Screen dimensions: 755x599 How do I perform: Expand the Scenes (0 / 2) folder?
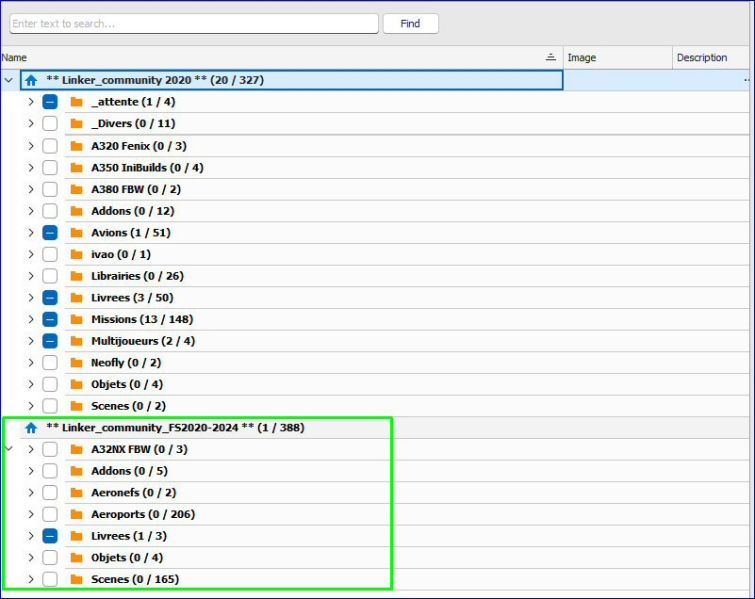31,406
